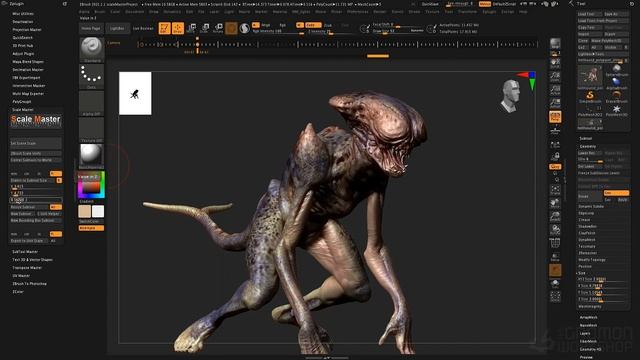Image resolution: width=640 pixels, height=360 pixels.
Task: Click the L.Sym local symmetry icon
Action: pyautogui.click(x=555, y=144)
